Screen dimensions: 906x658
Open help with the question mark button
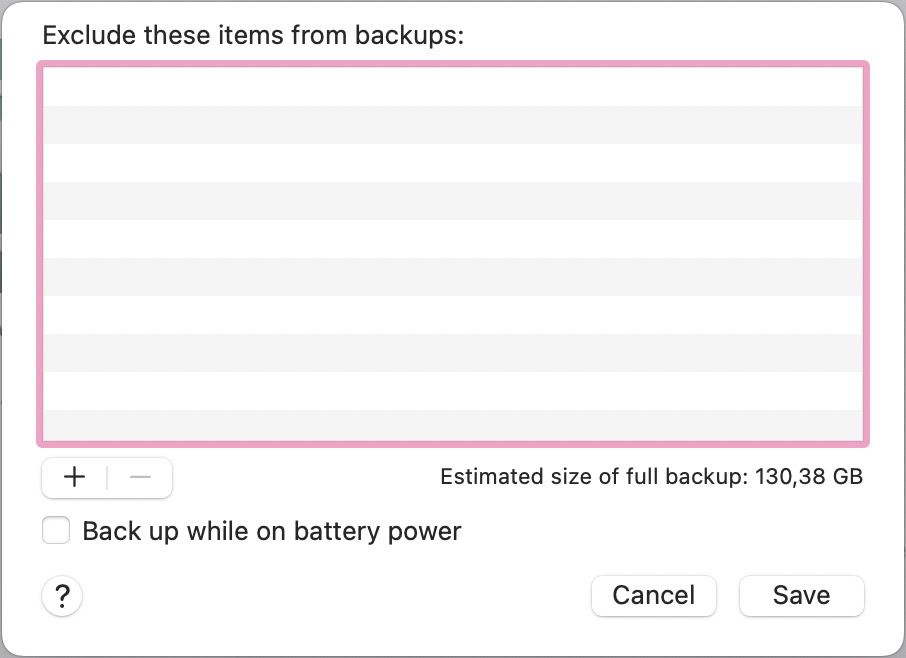62,597
